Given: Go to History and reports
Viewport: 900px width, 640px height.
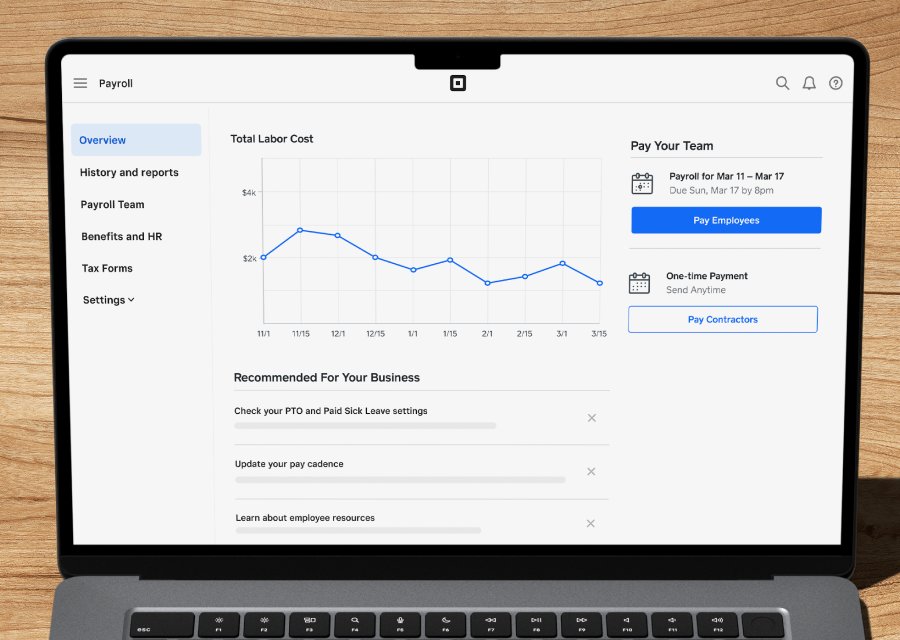Looking at the screenshot, I should 129,172.
